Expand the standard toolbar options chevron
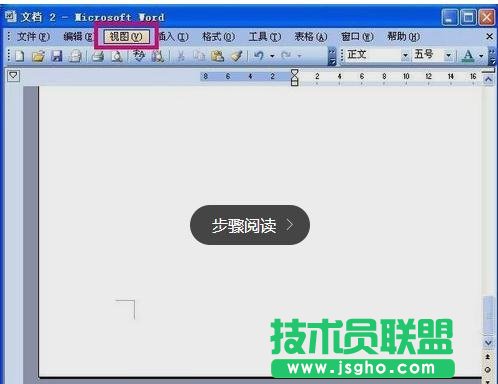Viewport: 498px width, 384px height. [x=332, y=56]
